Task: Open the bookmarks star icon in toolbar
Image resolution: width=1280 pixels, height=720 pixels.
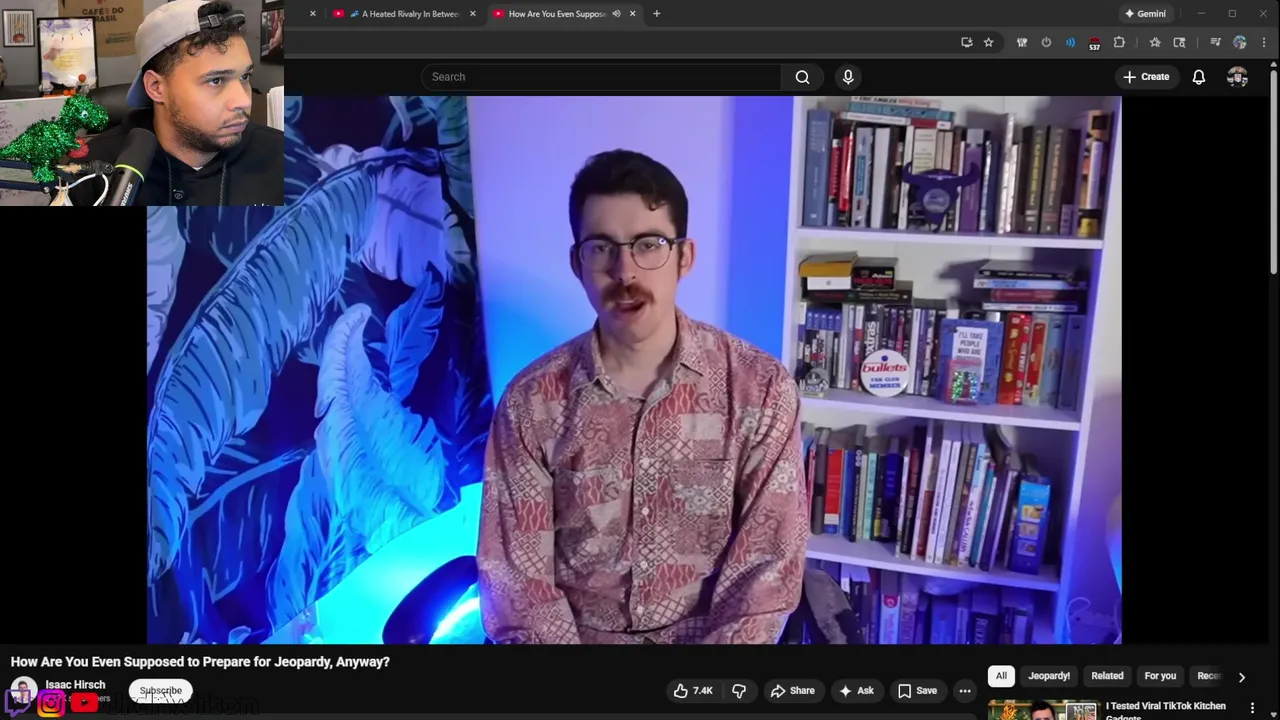Action: [1155, 43]
